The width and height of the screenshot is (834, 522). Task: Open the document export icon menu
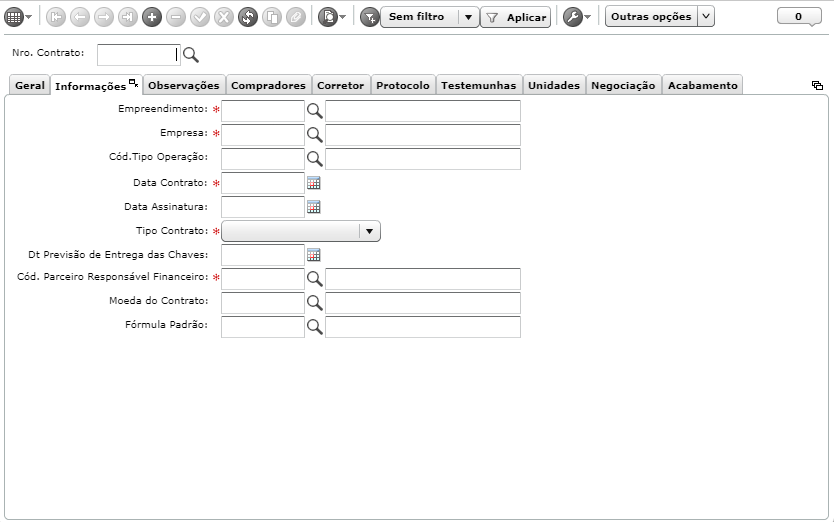(332, 17)
